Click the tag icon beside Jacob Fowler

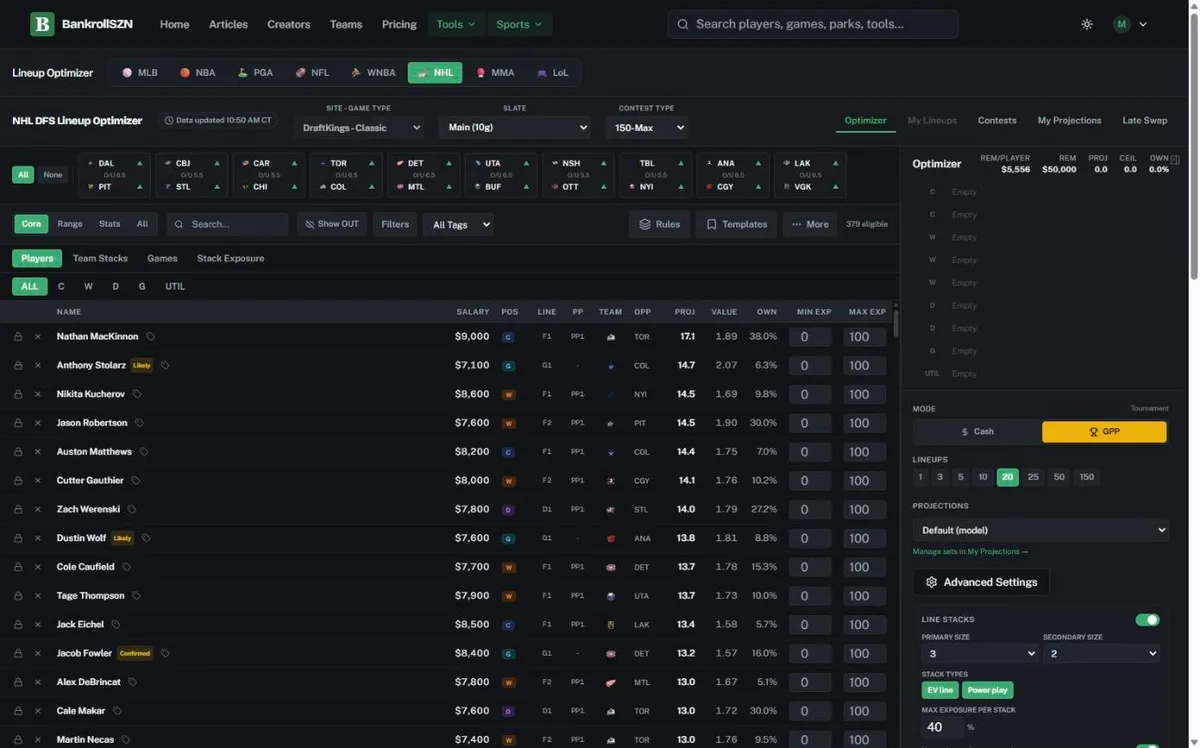[165, 653]
